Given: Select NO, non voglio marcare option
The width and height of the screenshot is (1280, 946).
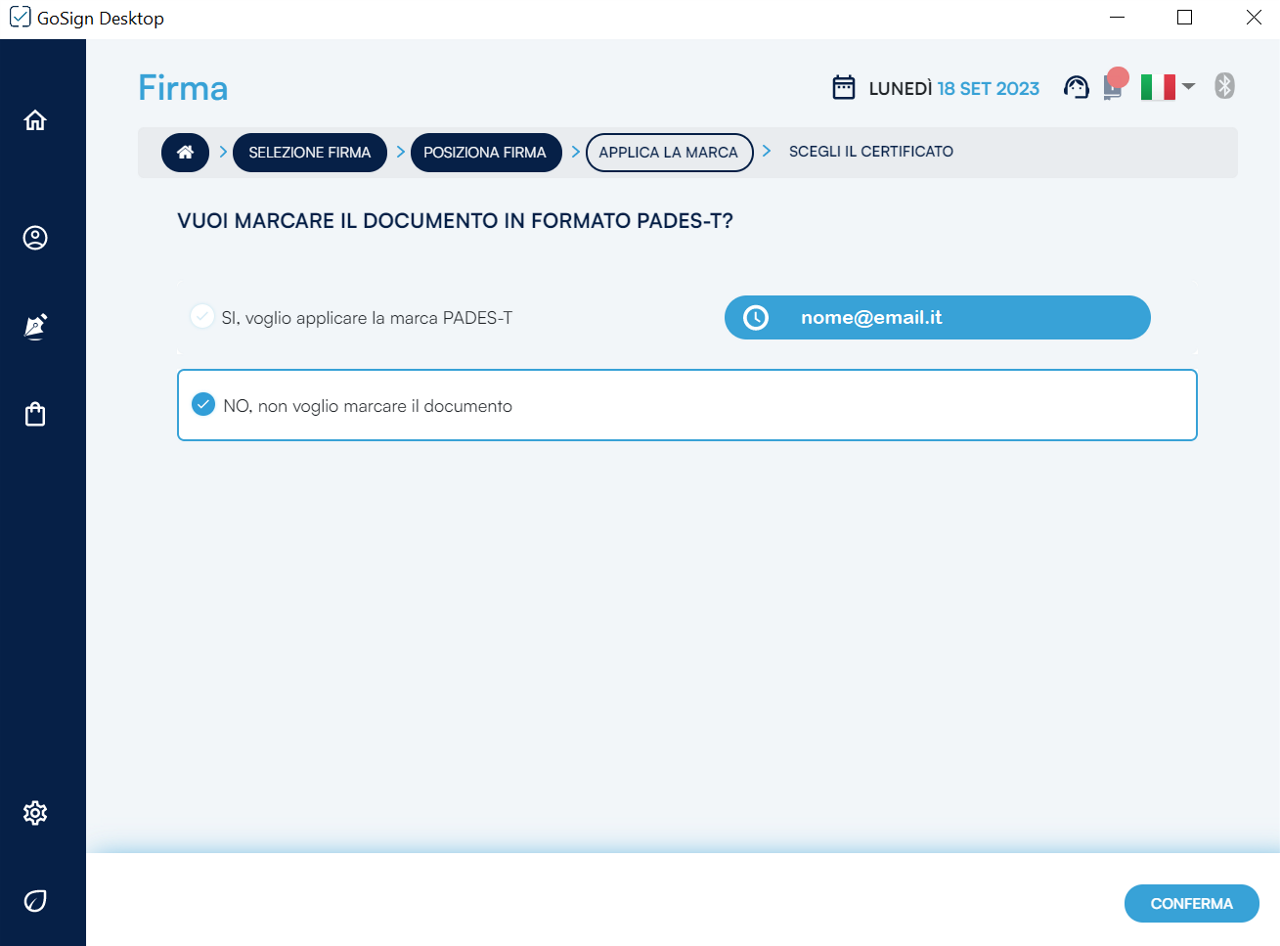Looking at the screenshot, I should [x=203, y=405].
